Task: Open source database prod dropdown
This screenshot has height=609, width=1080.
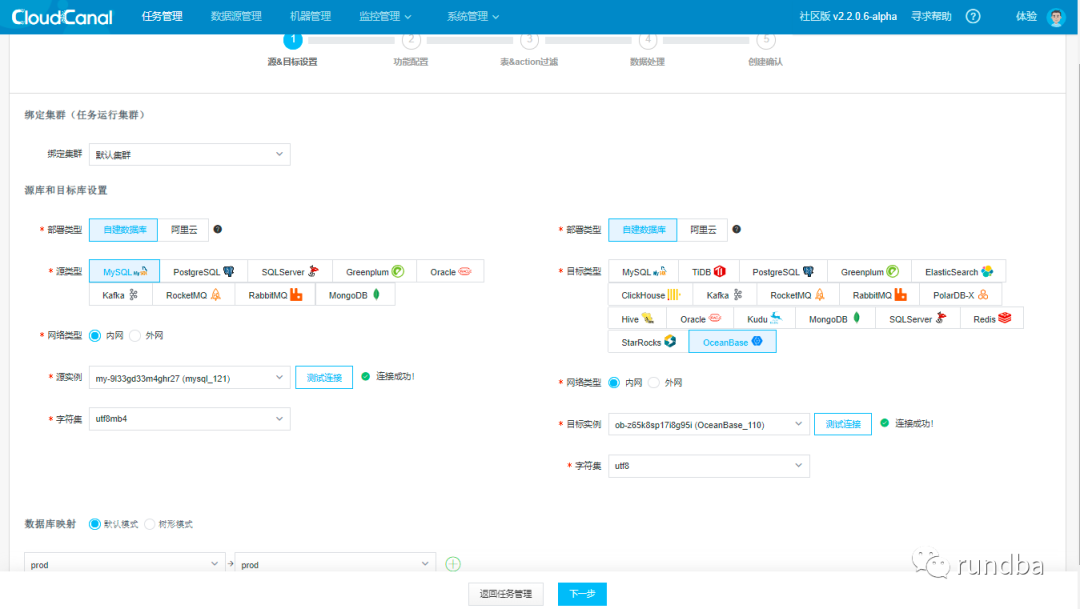Action: pos(125,564)
